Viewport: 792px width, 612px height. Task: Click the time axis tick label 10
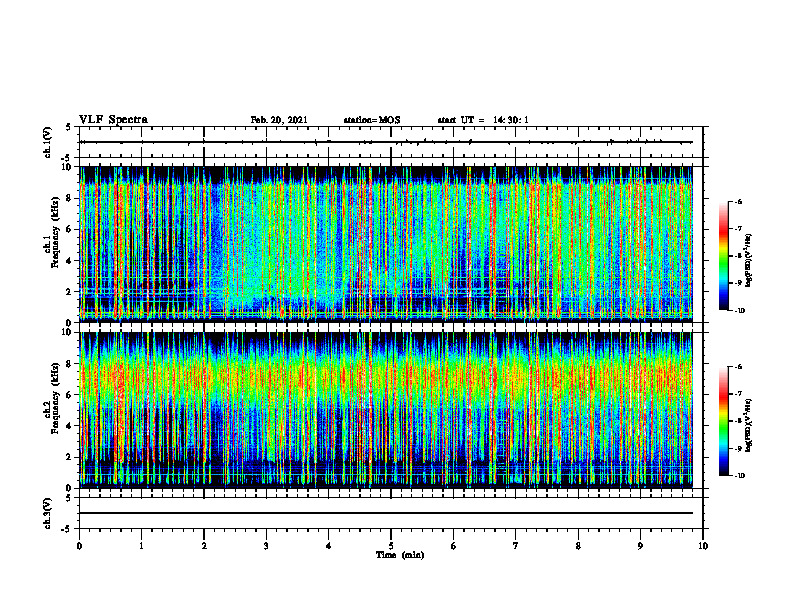(703, 546)
